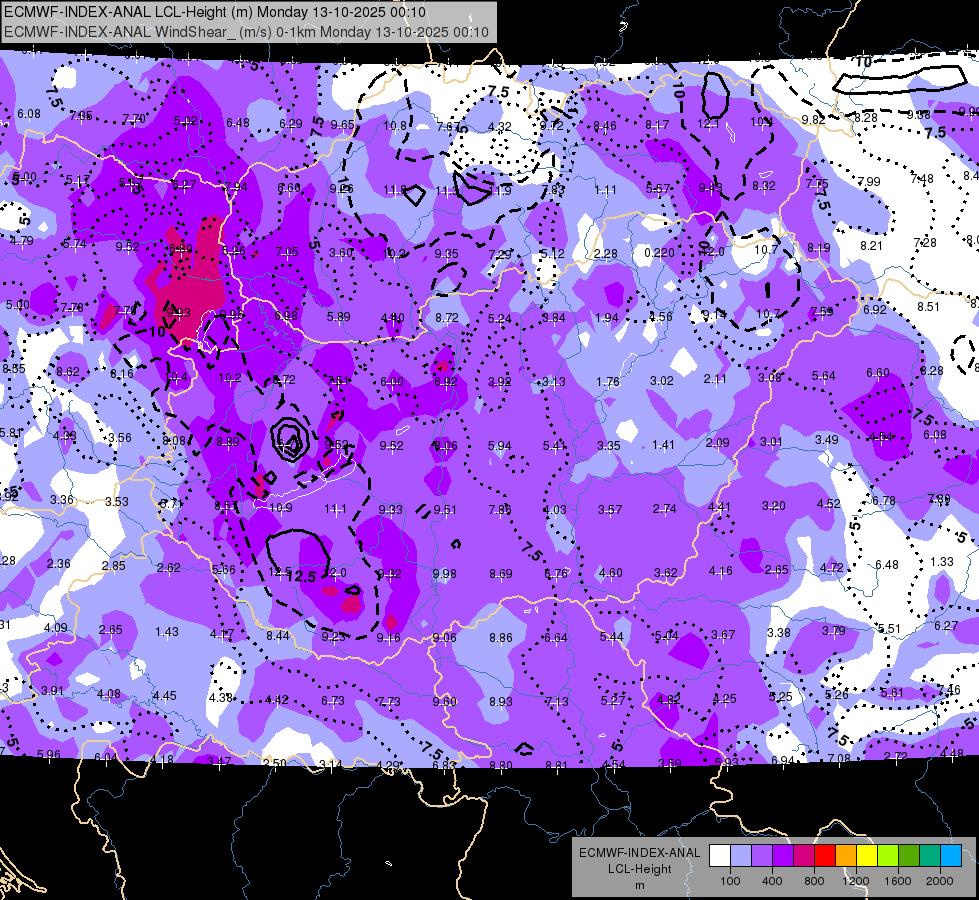Select the orange legend color swatch
This screenshot has width=979, height=900.
(x=846, y=856)
